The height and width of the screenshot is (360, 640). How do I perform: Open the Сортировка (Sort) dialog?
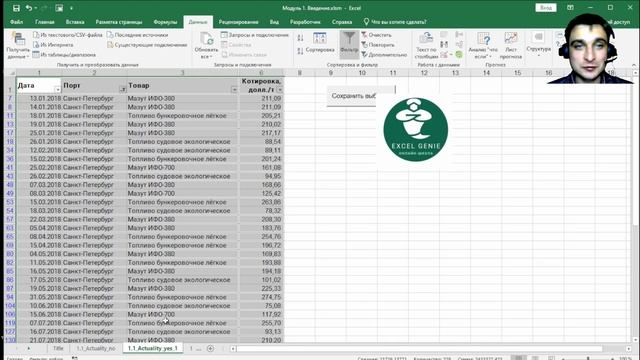320,43
